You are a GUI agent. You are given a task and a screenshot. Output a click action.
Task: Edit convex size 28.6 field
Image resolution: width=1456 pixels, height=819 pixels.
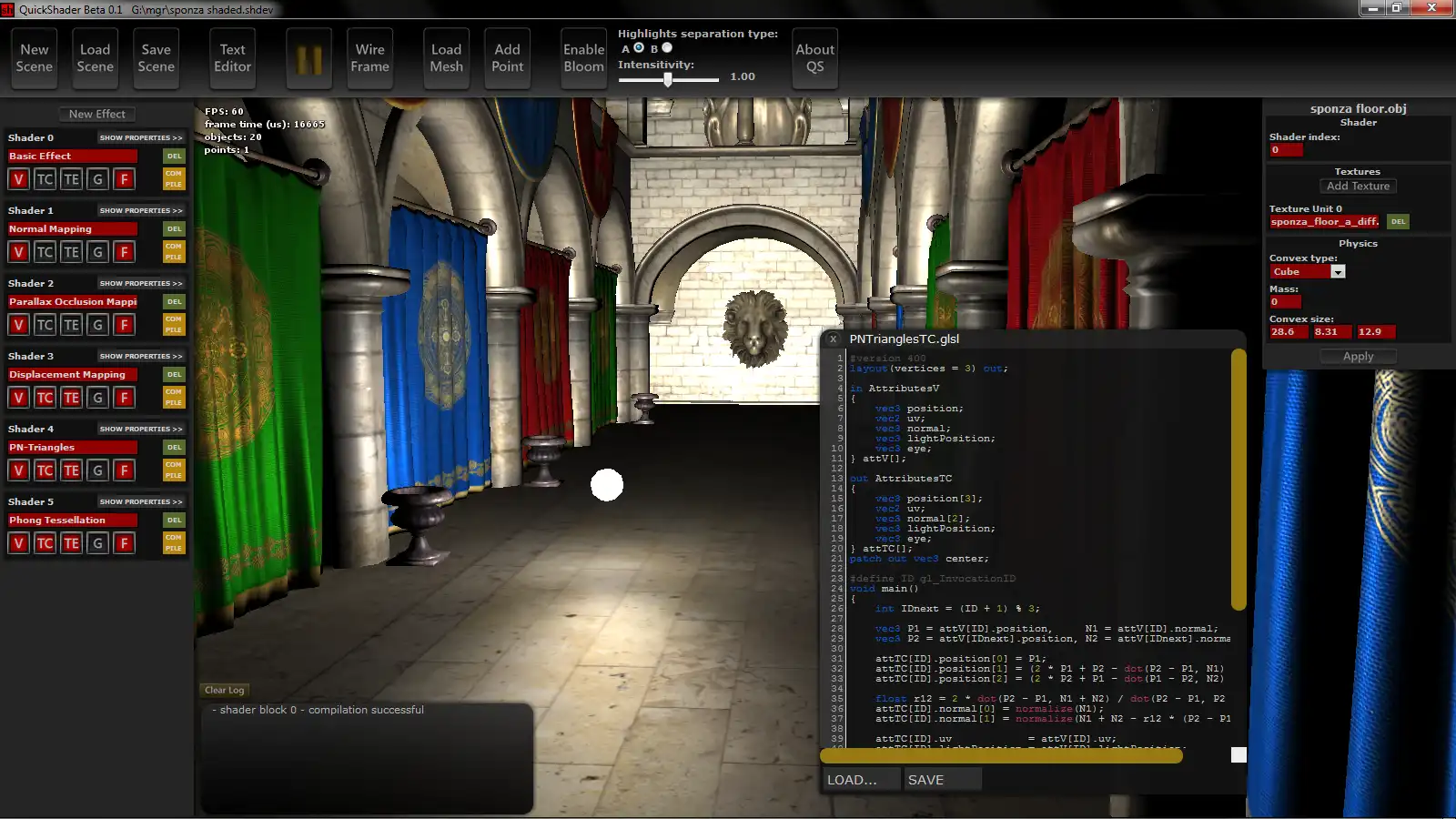pos(1289,332)
